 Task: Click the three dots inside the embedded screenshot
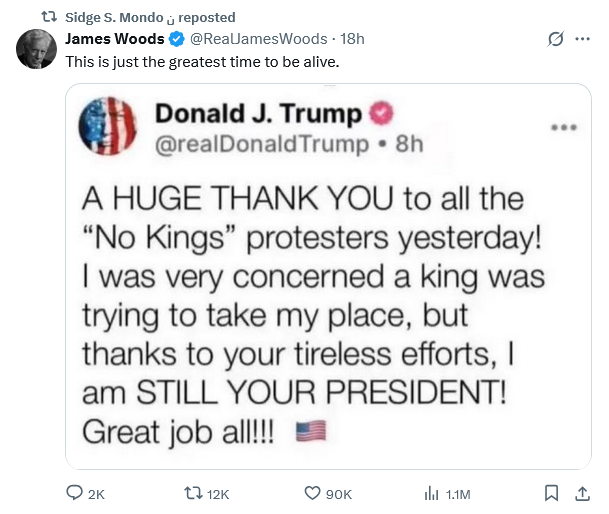pos(565,128)
